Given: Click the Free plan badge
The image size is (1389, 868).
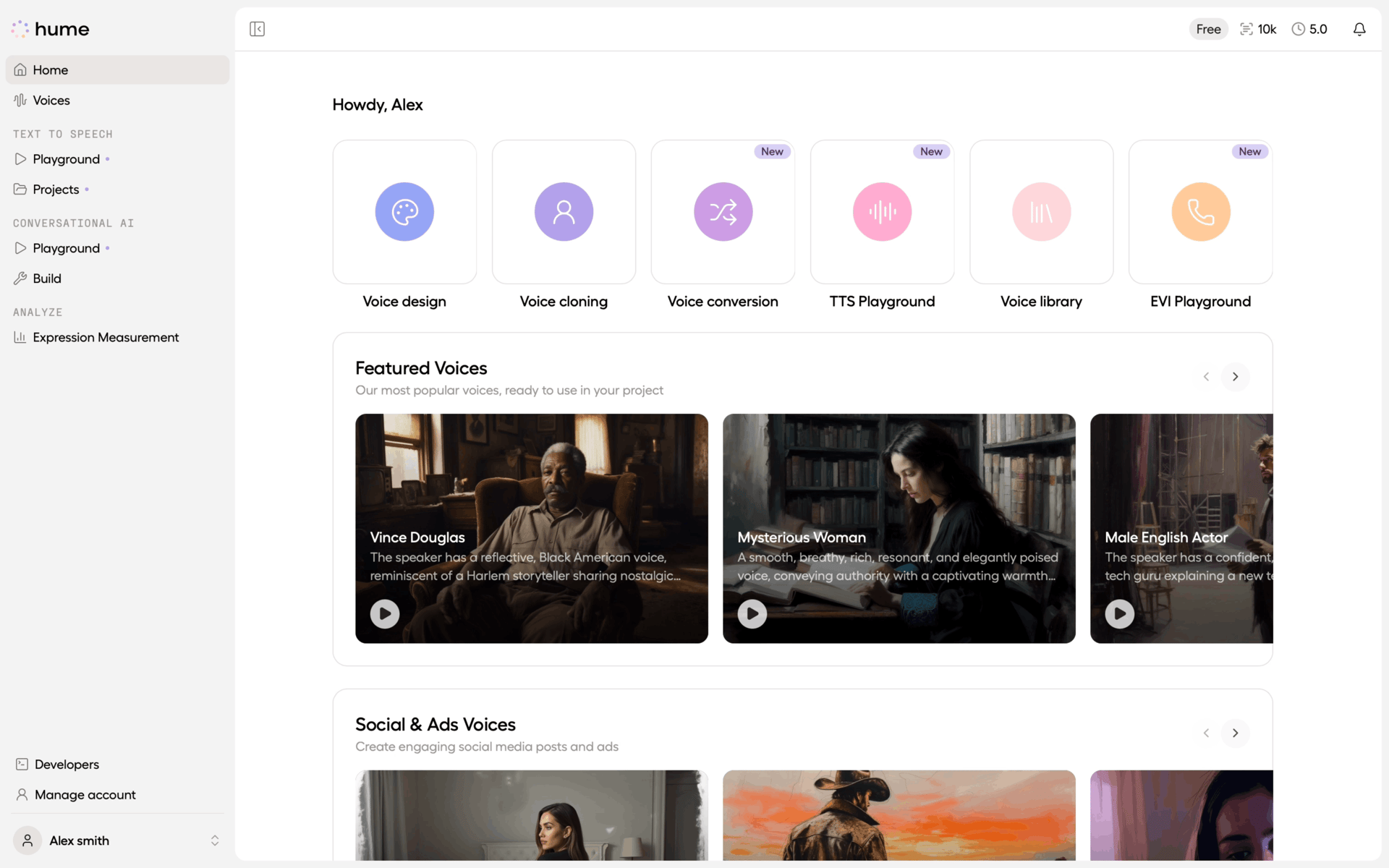Looking at the screenshot, I should tap(1208, 29).
